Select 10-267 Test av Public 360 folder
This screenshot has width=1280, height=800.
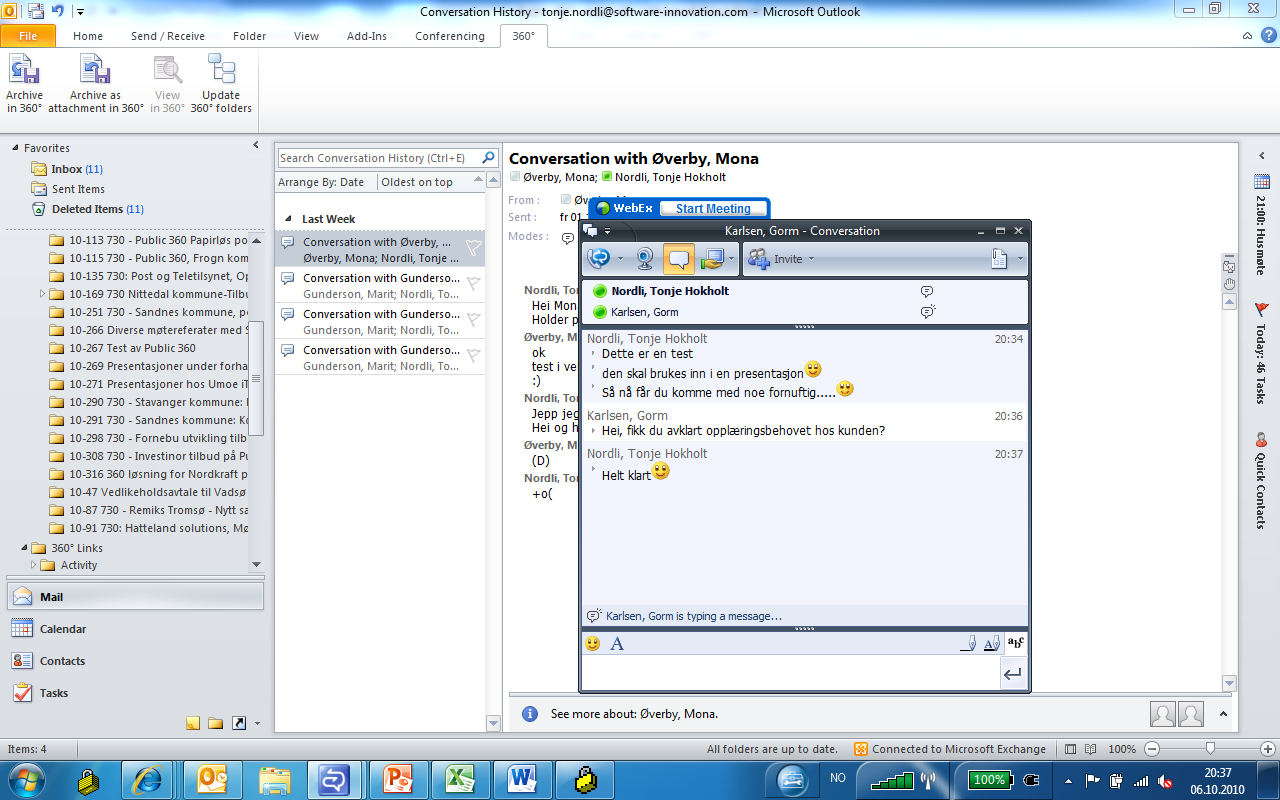(x=132, y=348)
